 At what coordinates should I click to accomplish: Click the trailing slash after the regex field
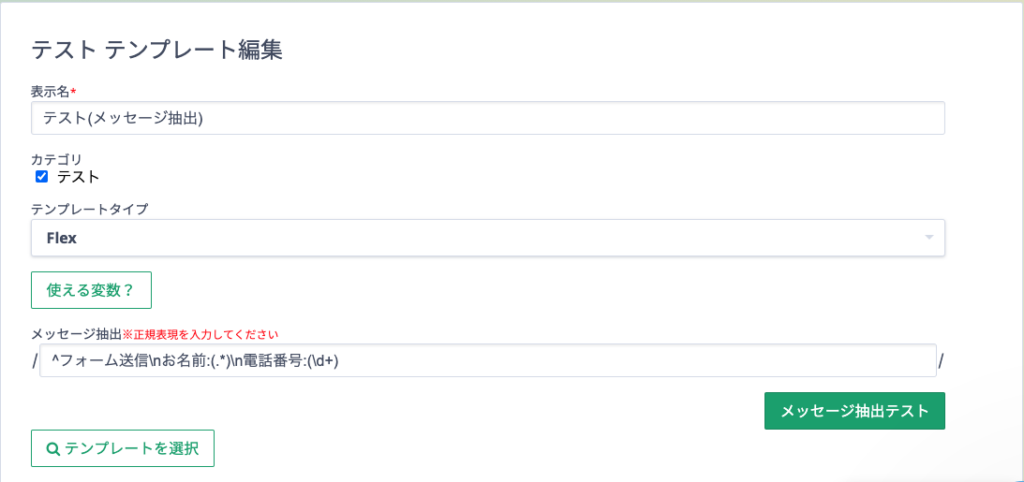pos(941,361)
